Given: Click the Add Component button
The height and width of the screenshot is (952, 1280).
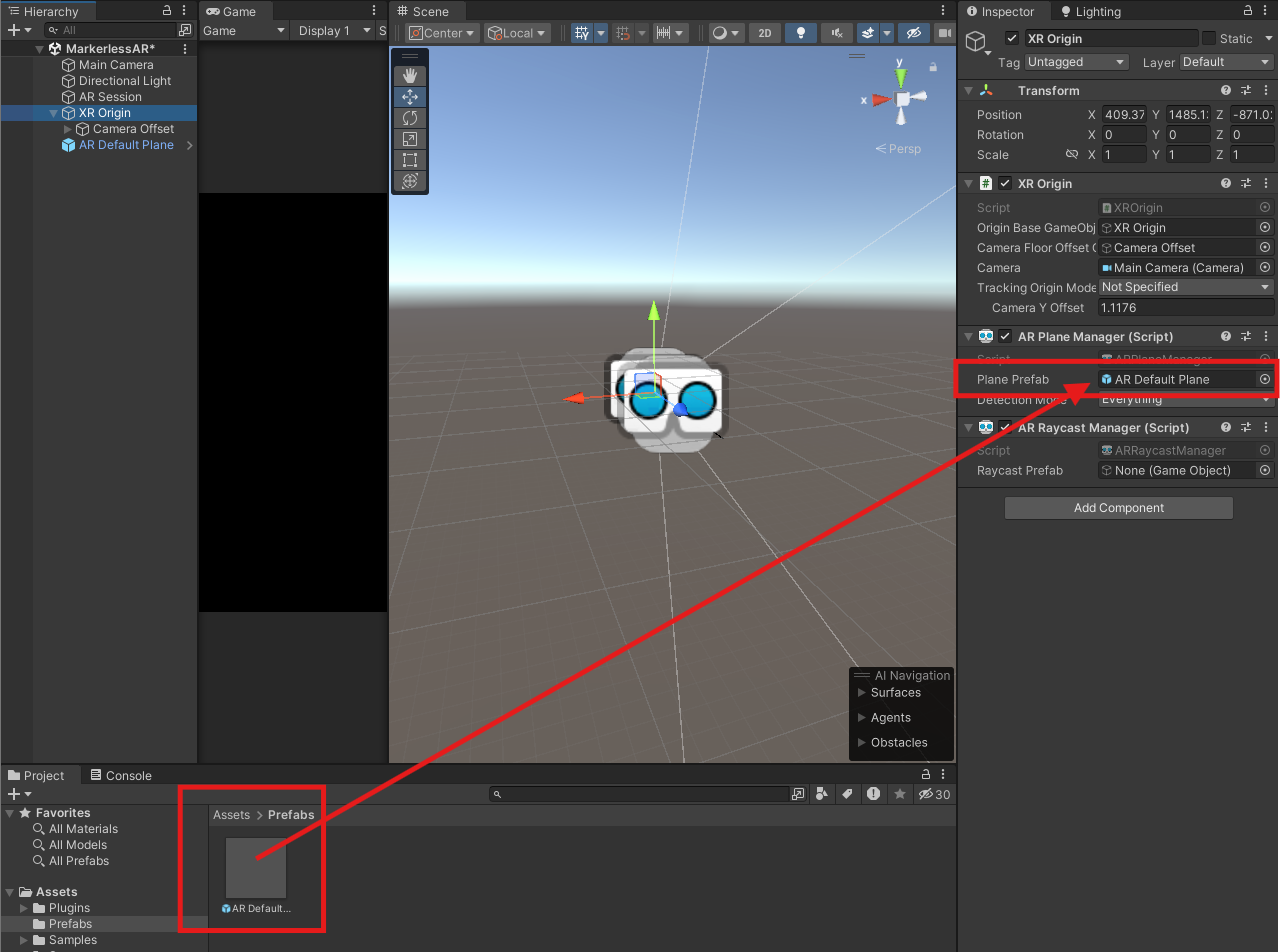Looking at the screenshot, I should point(1119,508).
